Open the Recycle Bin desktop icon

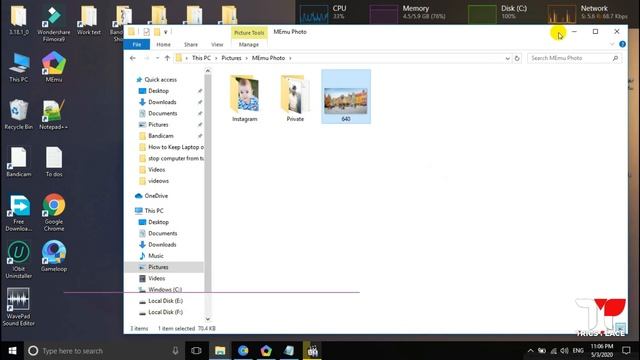[x=18, y=115]
